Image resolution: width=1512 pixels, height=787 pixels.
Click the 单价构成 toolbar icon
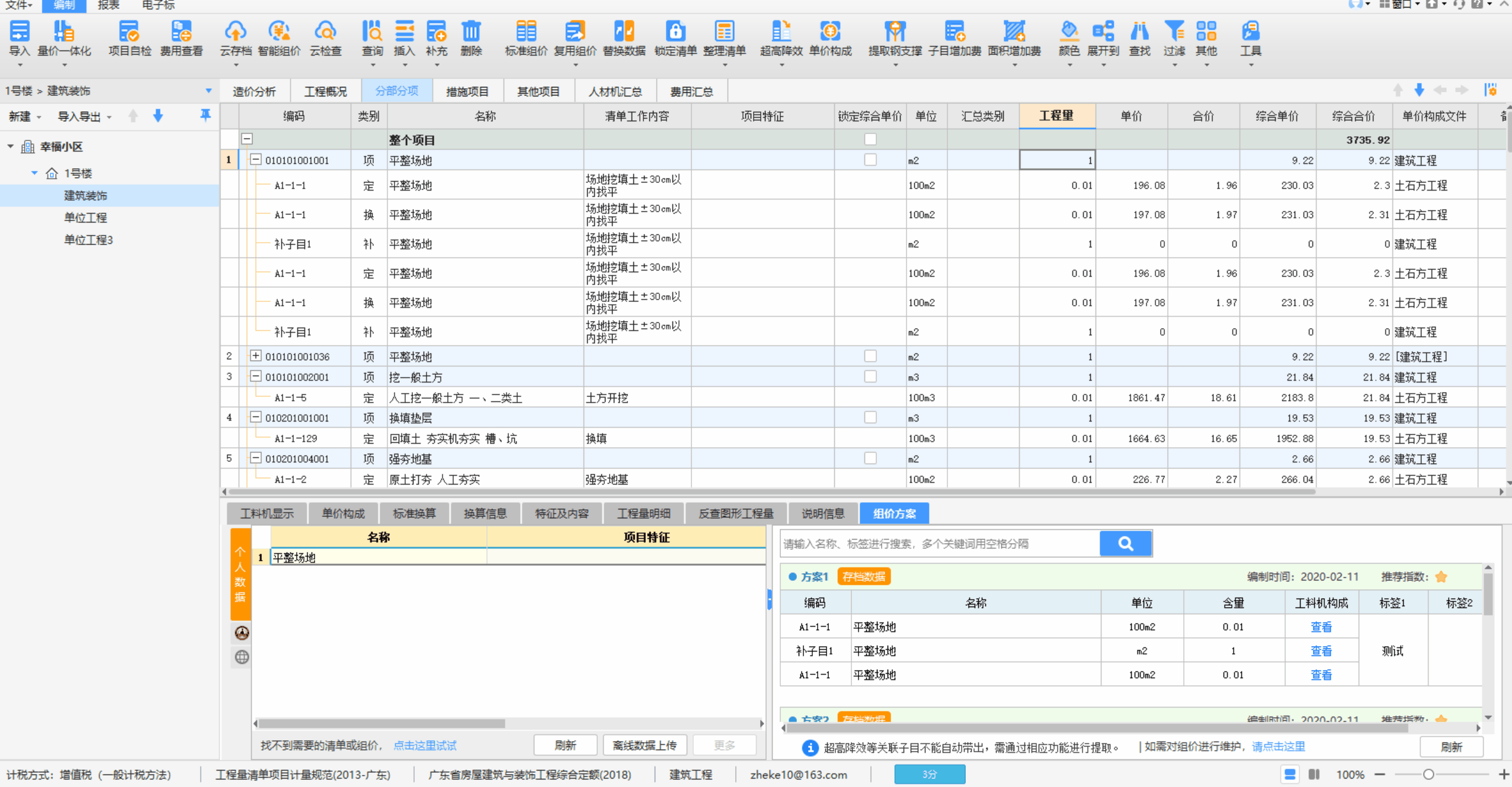coord(829,31)
